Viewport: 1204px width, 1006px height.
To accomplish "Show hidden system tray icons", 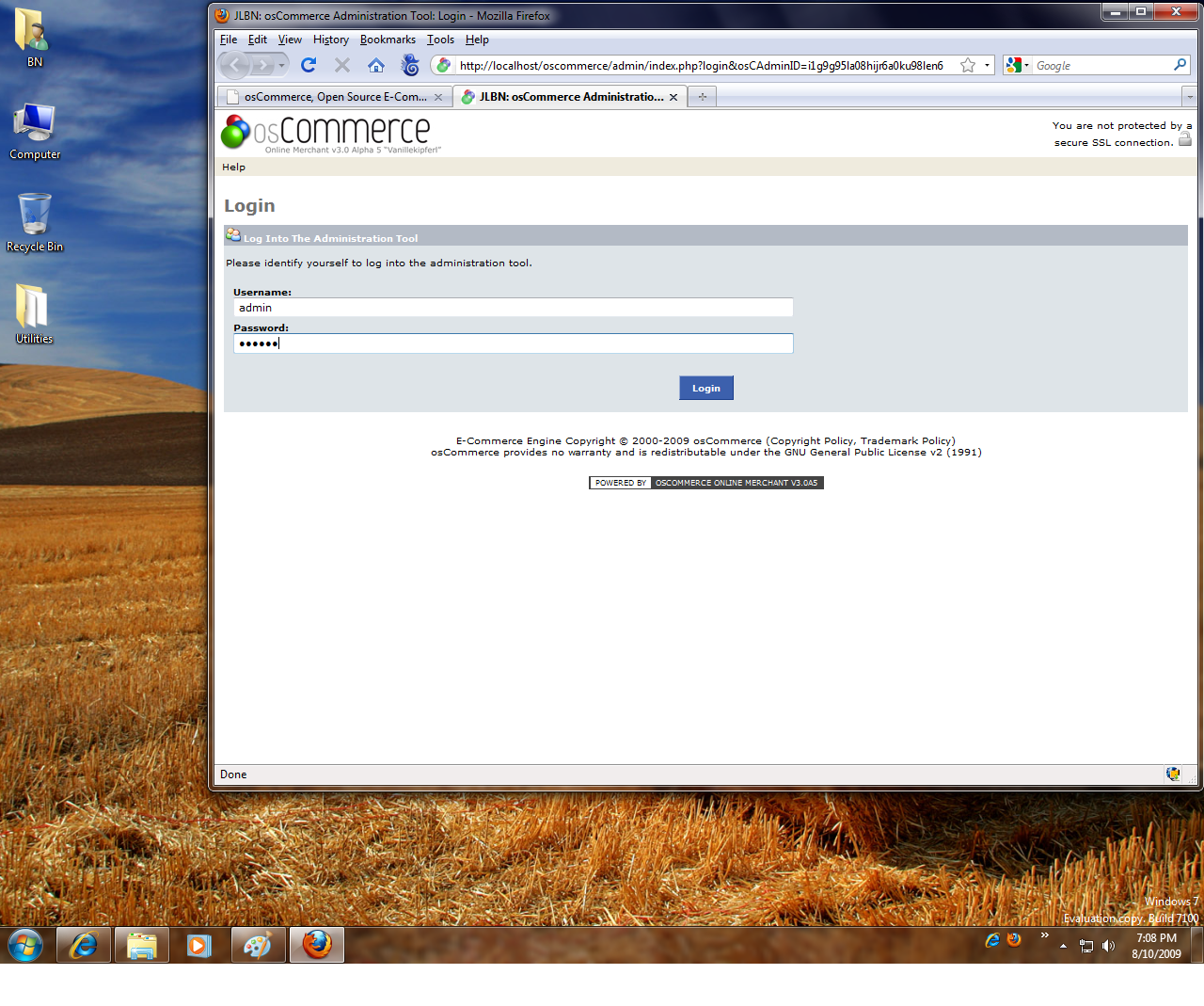I will (1063, 946).
